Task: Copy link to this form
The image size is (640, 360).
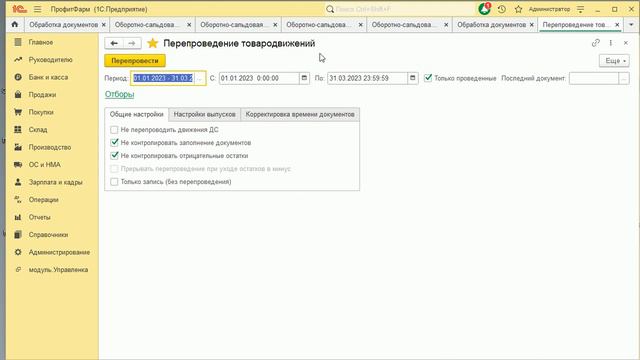Action: tap(596, 43)
